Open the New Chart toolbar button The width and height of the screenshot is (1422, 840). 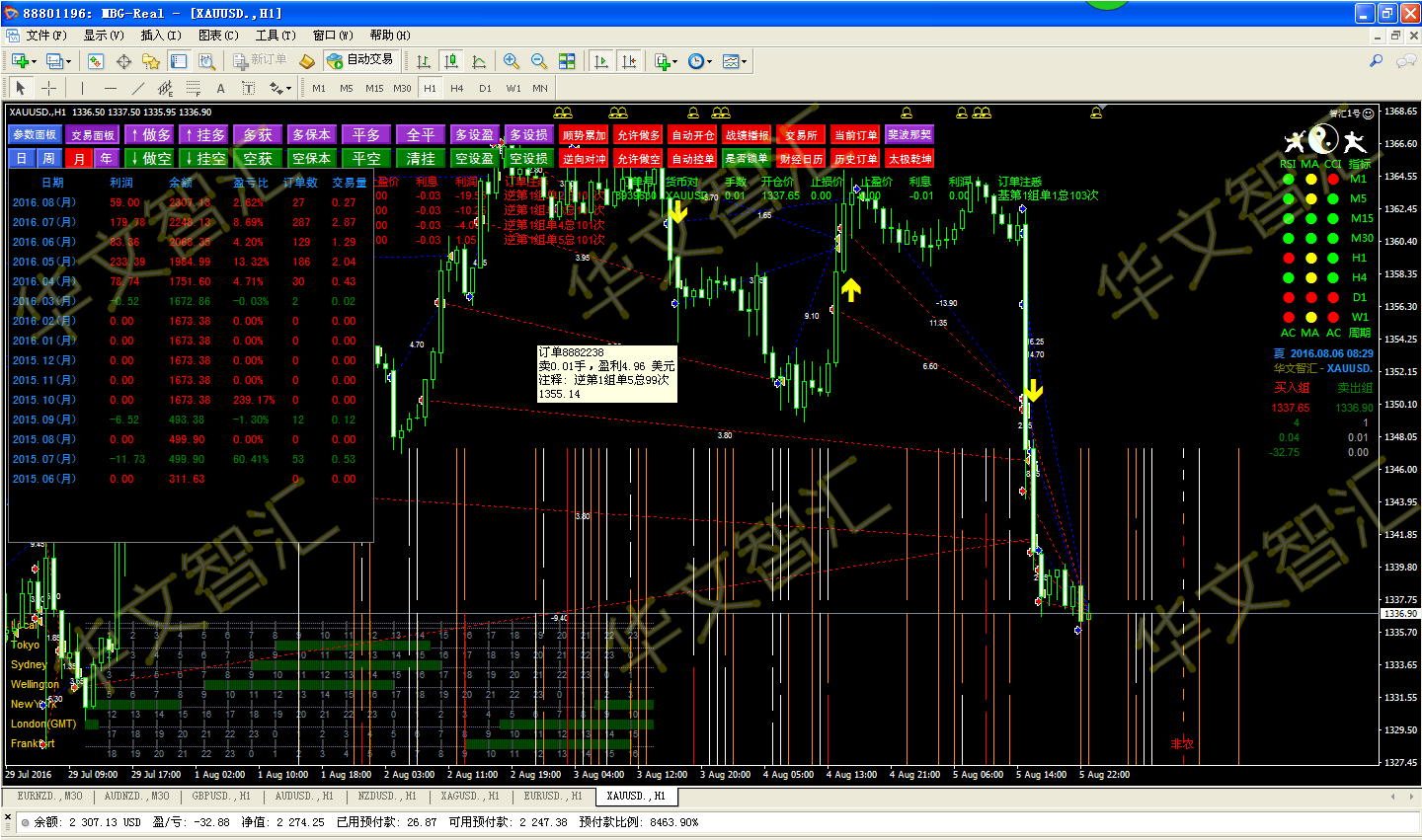[19, 61]
